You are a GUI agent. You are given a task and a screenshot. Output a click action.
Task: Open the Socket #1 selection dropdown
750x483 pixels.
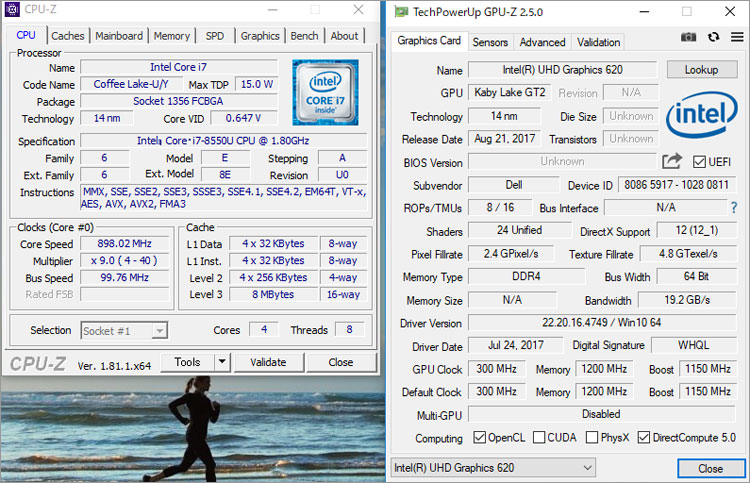pos(124,330)
